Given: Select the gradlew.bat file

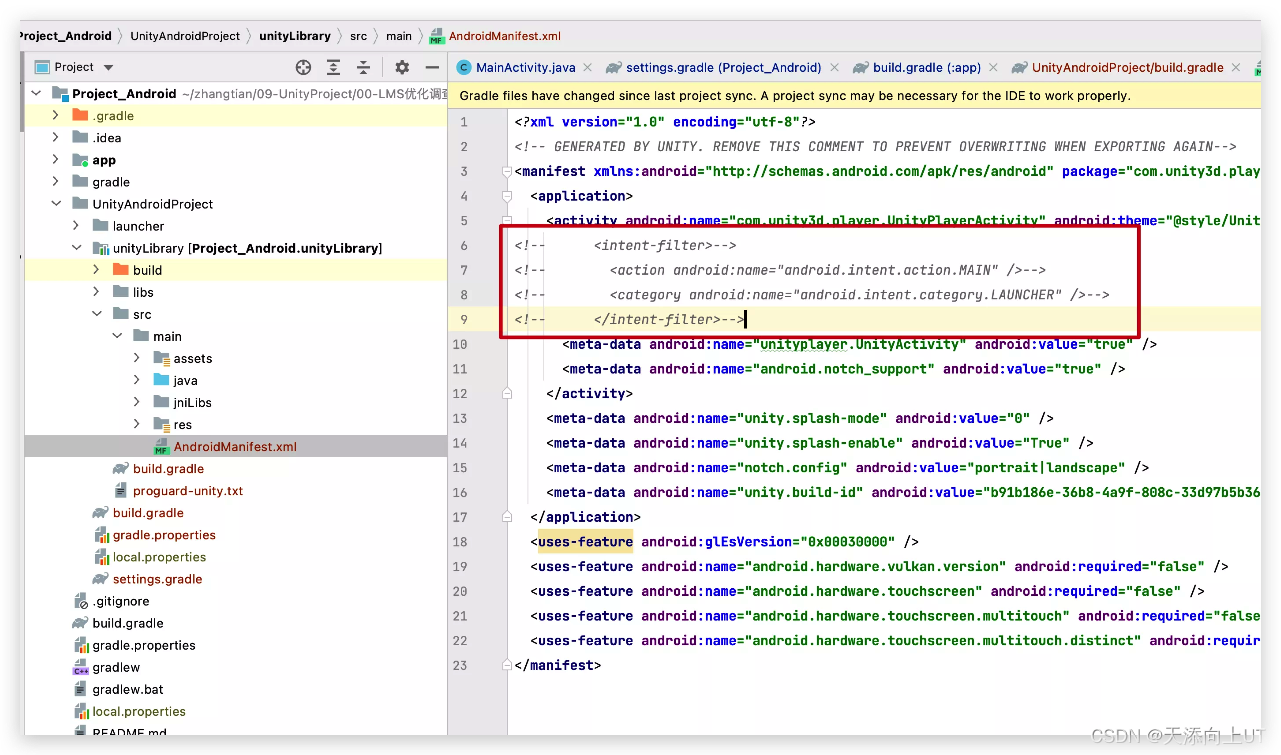Looking at the screenshot, I should pyautogui.click(x=128, y=689).
